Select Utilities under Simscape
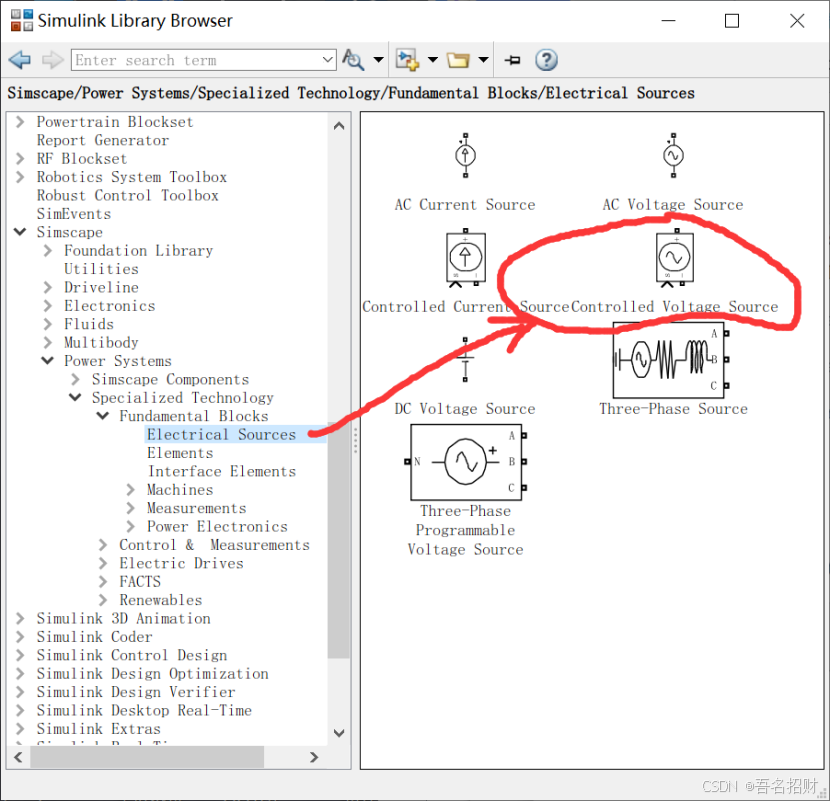This screenshot has height=802, width=830. coord(101,269)
